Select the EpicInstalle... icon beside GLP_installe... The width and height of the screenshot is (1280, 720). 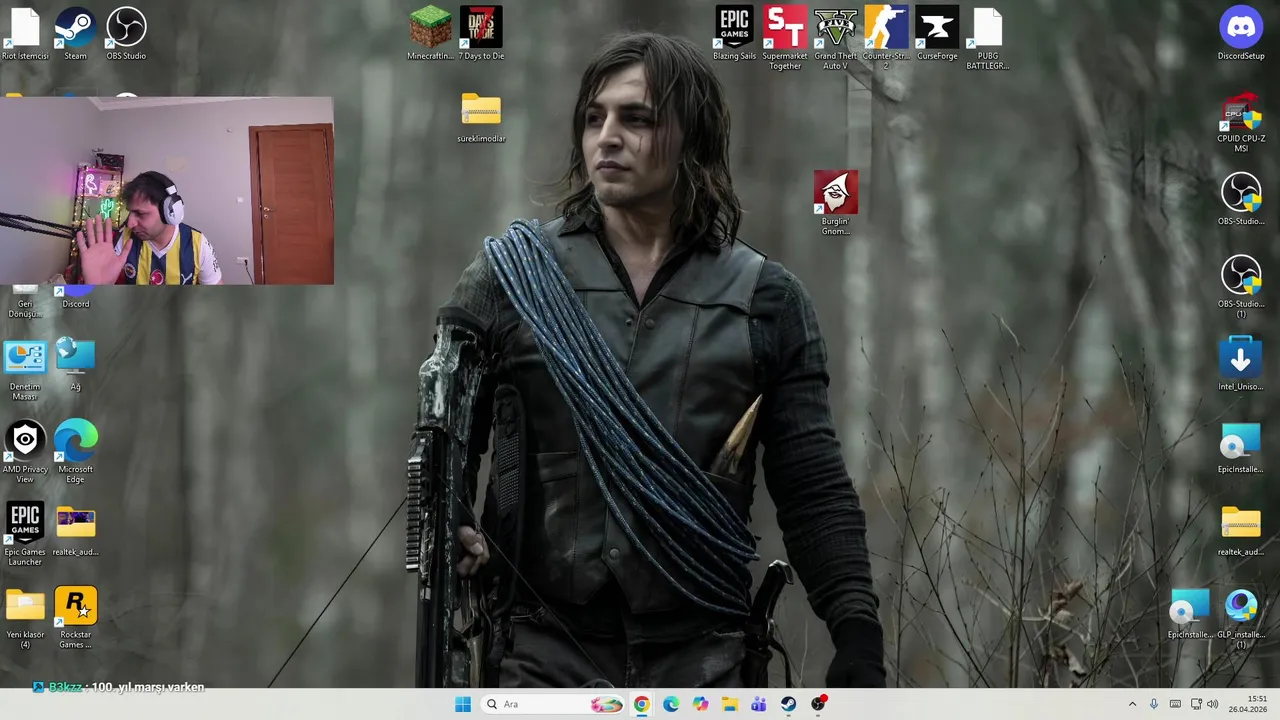[1190, 614]
